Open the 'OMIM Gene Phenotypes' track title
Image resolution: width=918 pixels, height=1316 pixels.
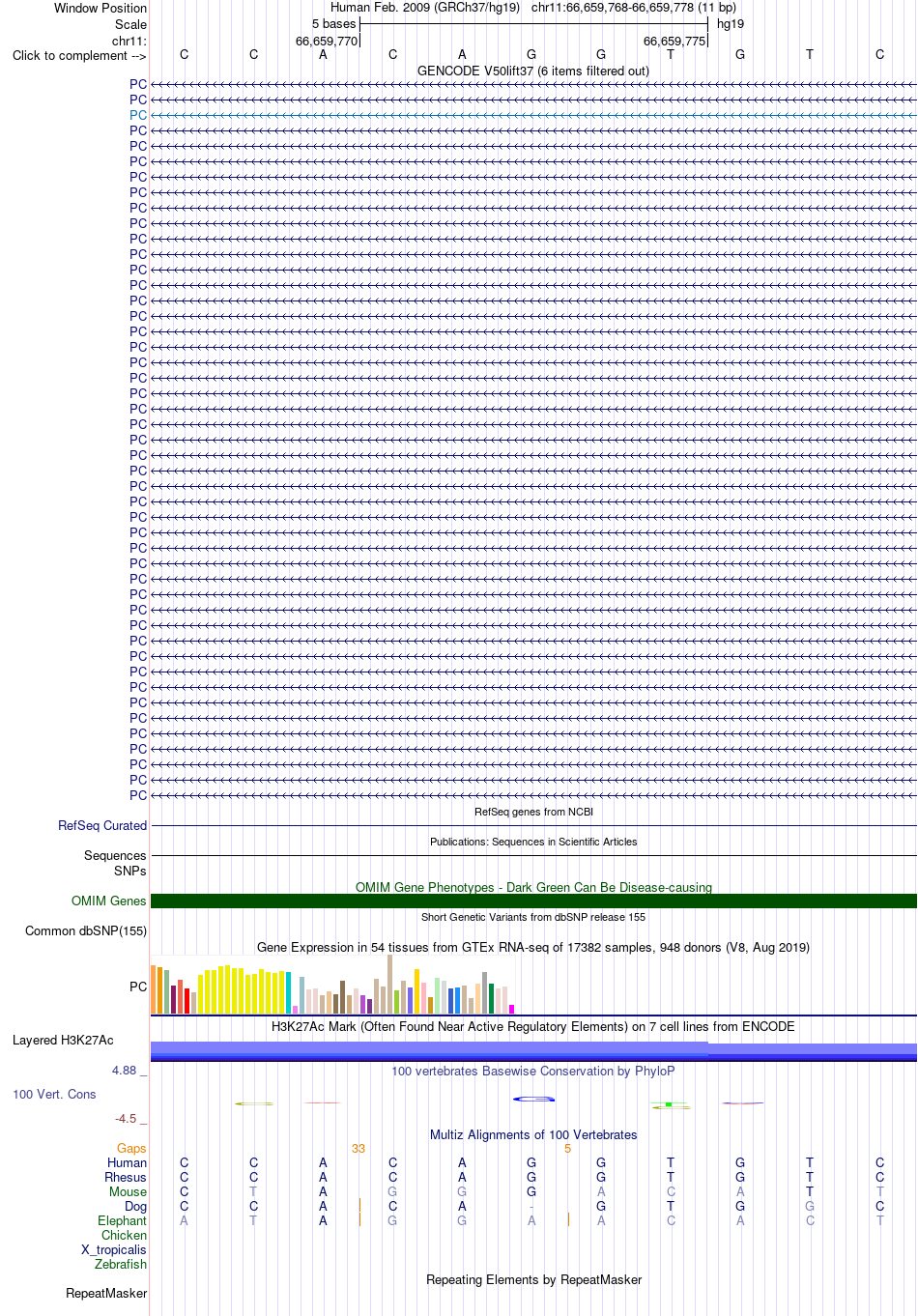(533, 887)
